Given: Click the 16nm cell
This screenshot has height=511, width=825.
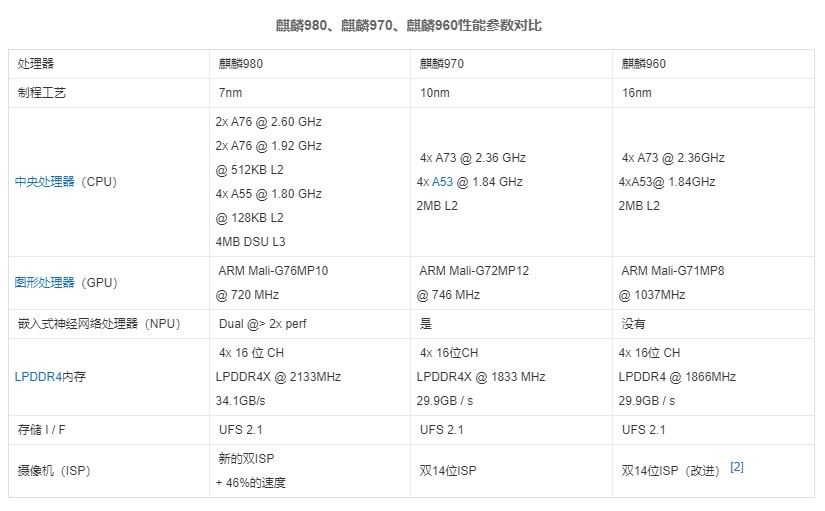Looking at the screenshot, I should pyautogui.click(x=636, y=93).
